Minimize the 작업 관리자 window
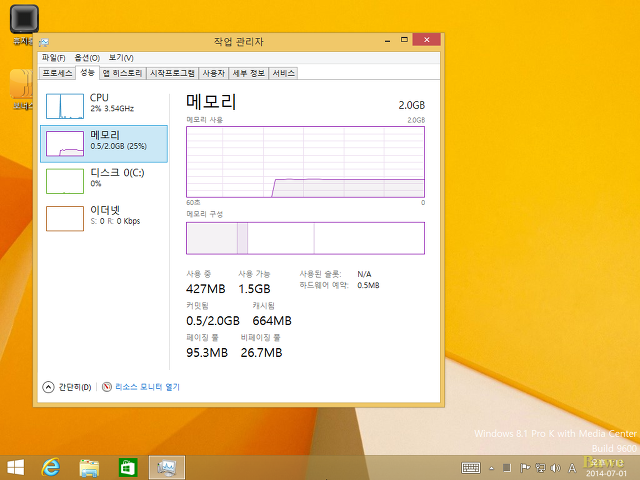The image size is (640, 480). point(387,40)
